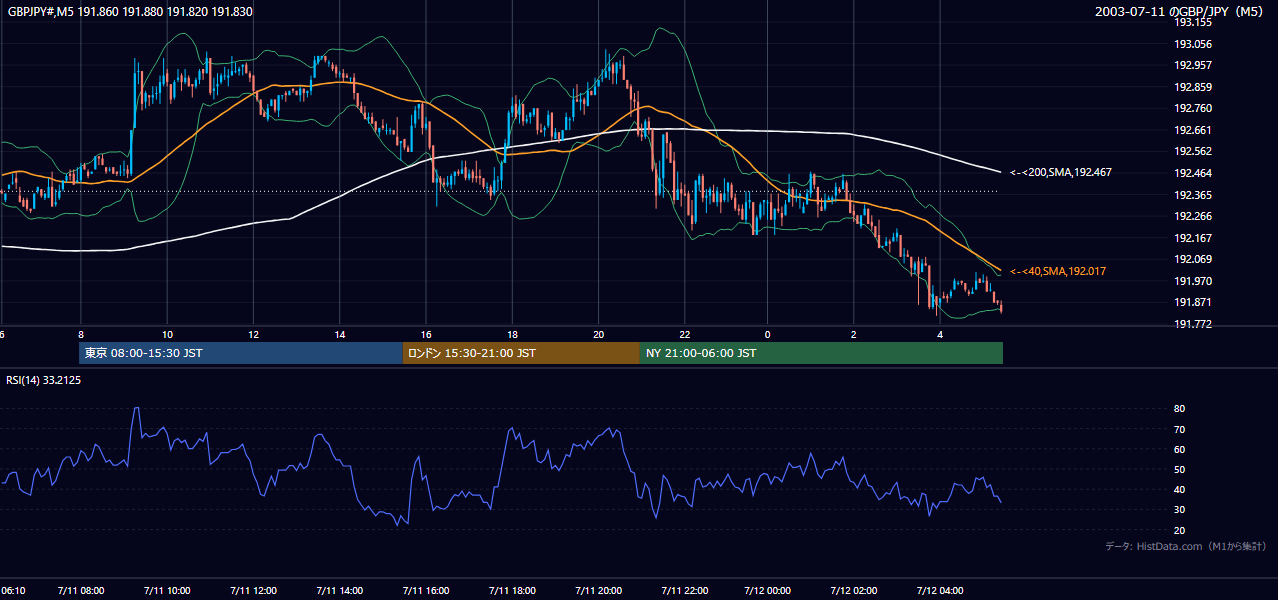Screen dimensions: 1278x600
Task: Click the RSI(14) 33.2125 indicator label
Action: point(44,380)
